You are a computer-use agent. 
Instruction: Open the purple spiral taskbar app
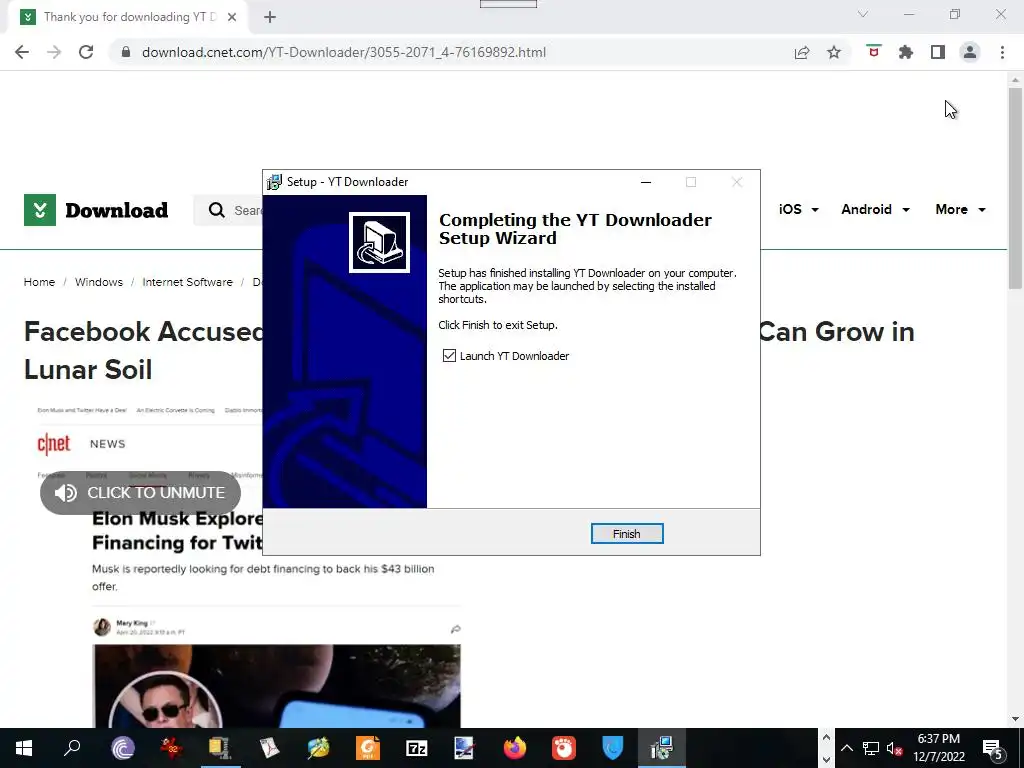[x=123, y=748]
